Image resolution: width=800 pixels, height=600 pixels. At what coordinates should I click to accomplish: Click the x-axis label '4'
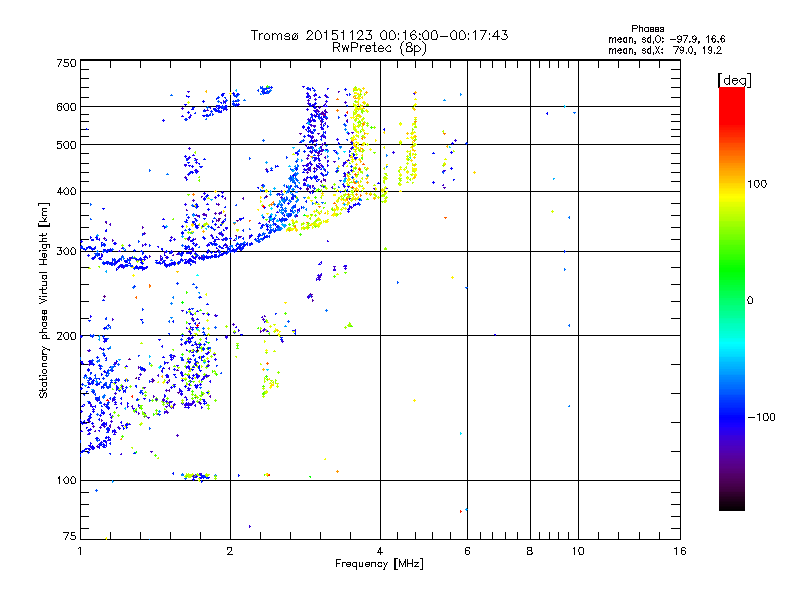pyautogui.click(x=380, y=551)
